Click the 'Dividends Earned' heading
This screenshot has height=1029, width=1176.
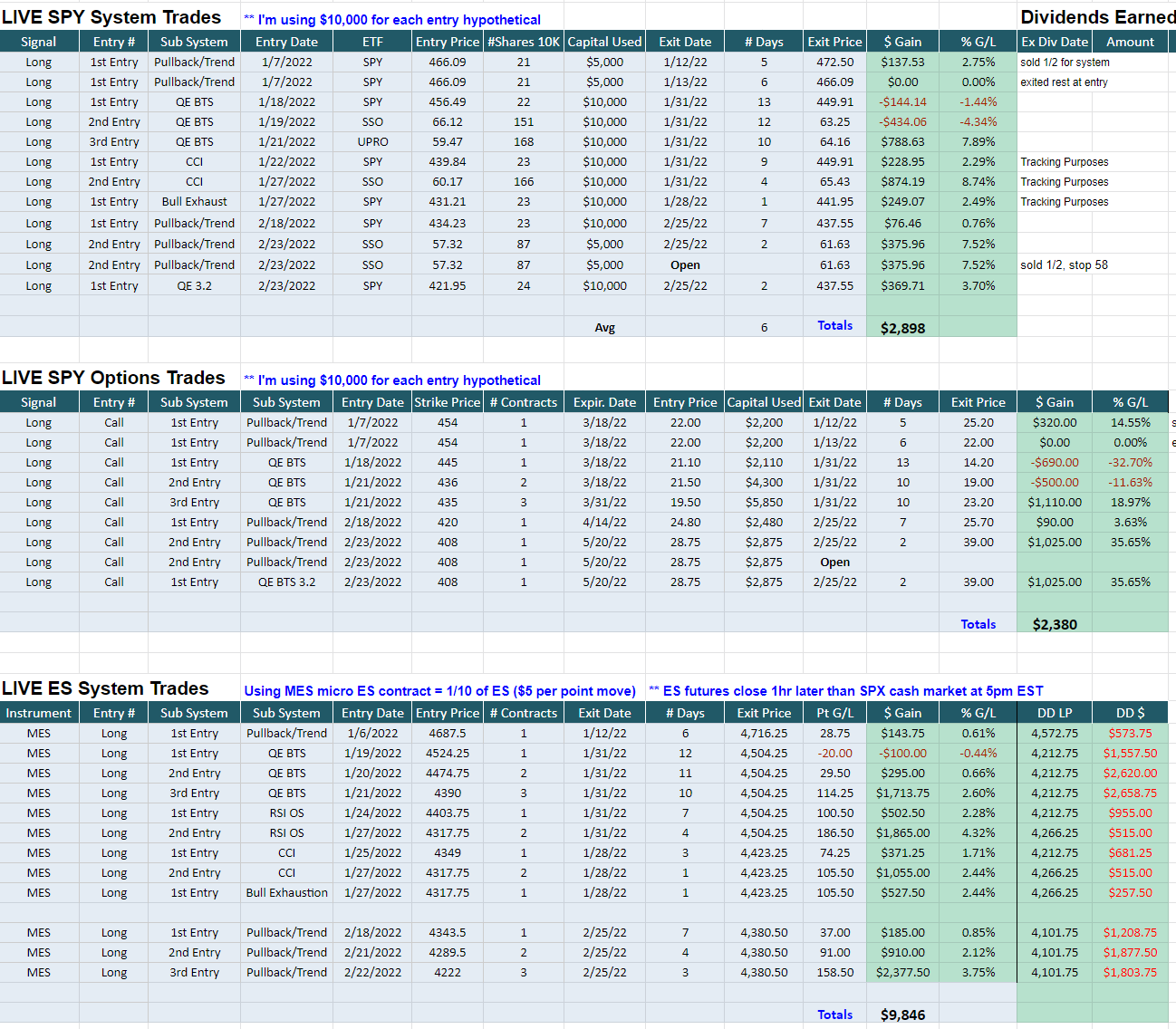1098,17
